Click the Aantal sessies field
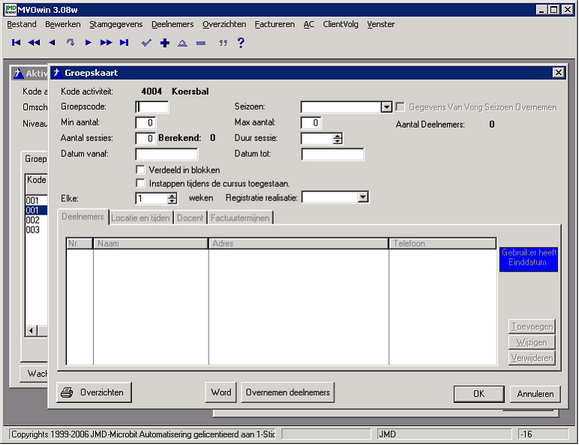 145,138
